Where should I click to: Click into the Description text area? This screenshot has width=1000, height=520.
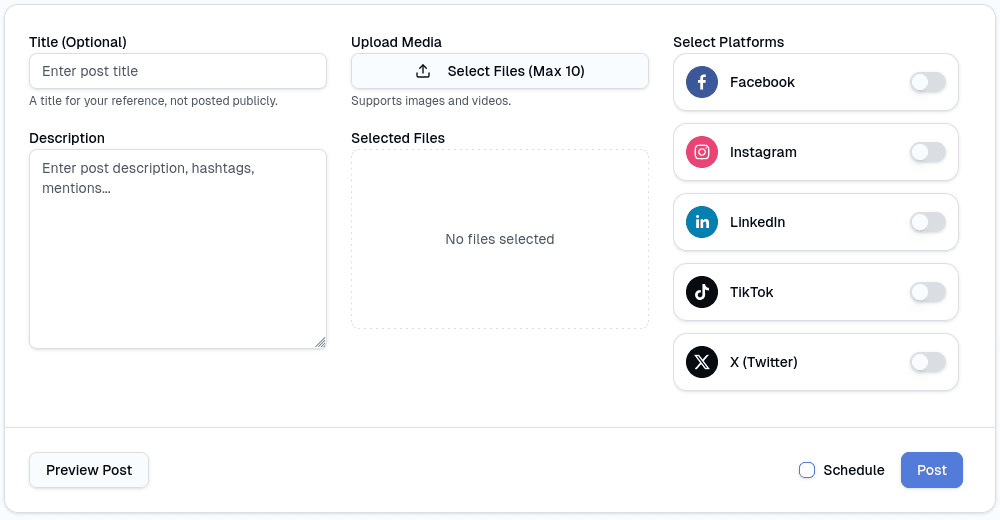tap(178, 249)
